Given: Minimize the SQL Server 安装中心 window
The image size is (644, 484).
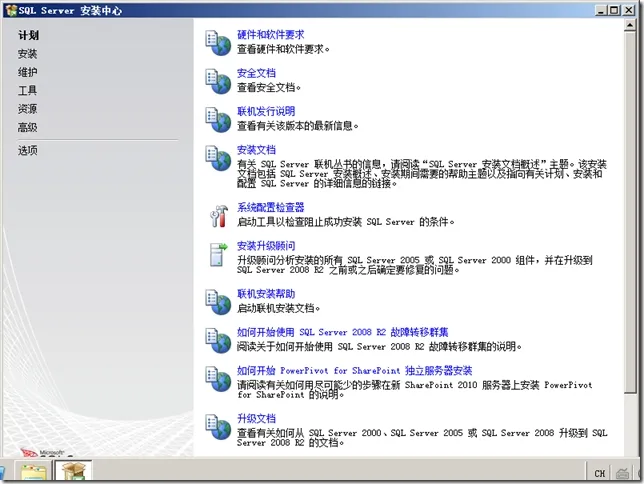Looking at the screenshot, I should point(601,10).
